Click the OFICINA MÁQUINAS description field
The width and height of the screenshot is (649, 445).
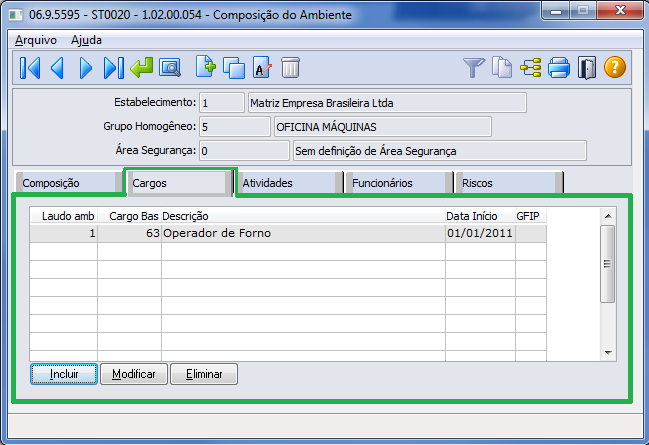382,127
